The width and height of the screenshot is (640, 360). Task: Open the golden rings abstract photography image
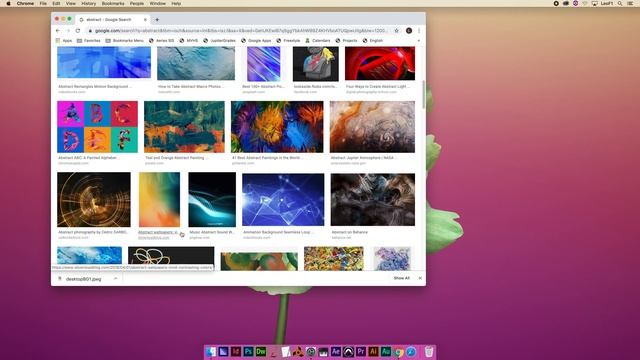point(94,200)
